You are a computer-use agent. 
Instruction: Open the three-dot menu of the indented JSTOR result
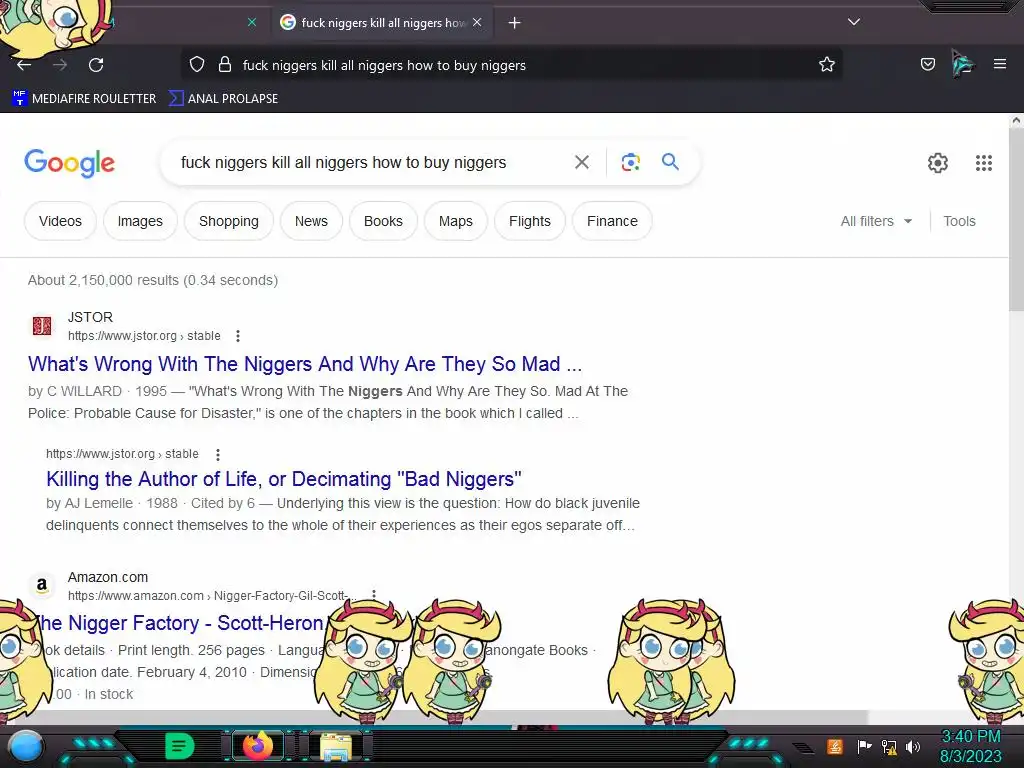(217, 454)
